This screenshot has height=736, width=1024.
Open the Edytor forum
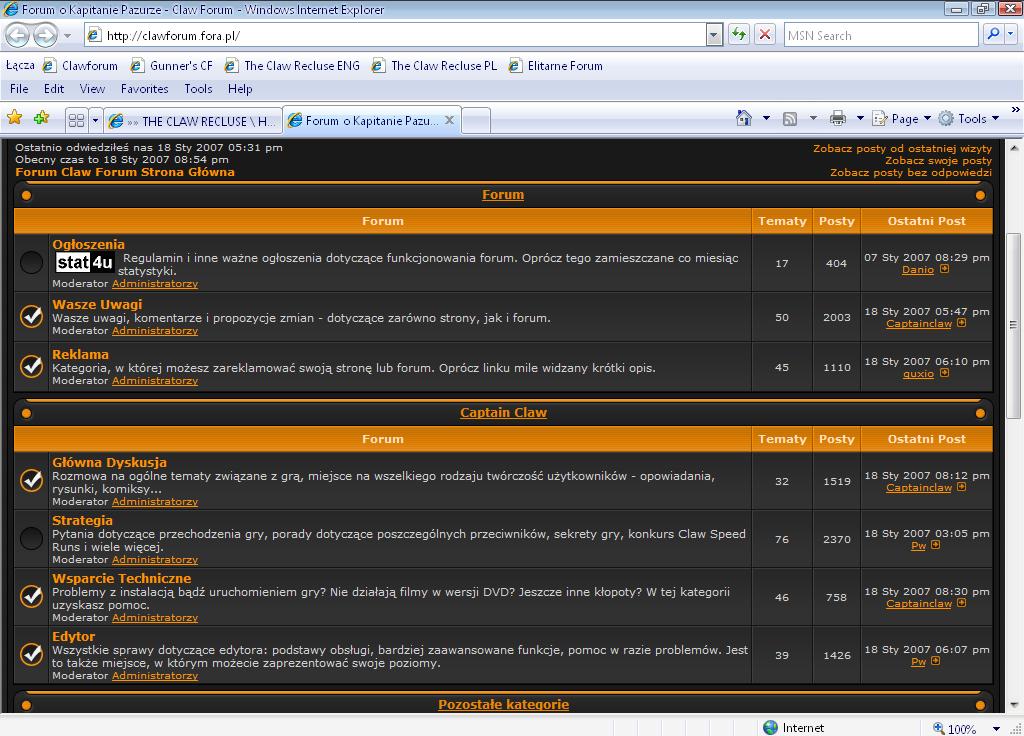(73, 637)
